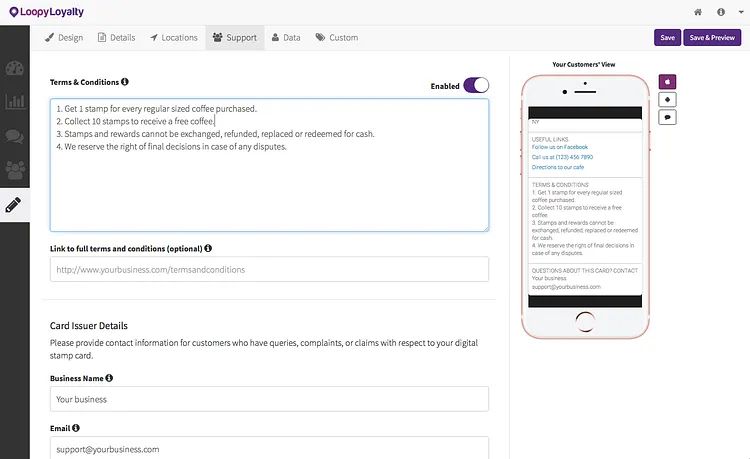The image size is (750, 459).
Task: Expand the account dropdown caret in header
Action: coord(741,12)
